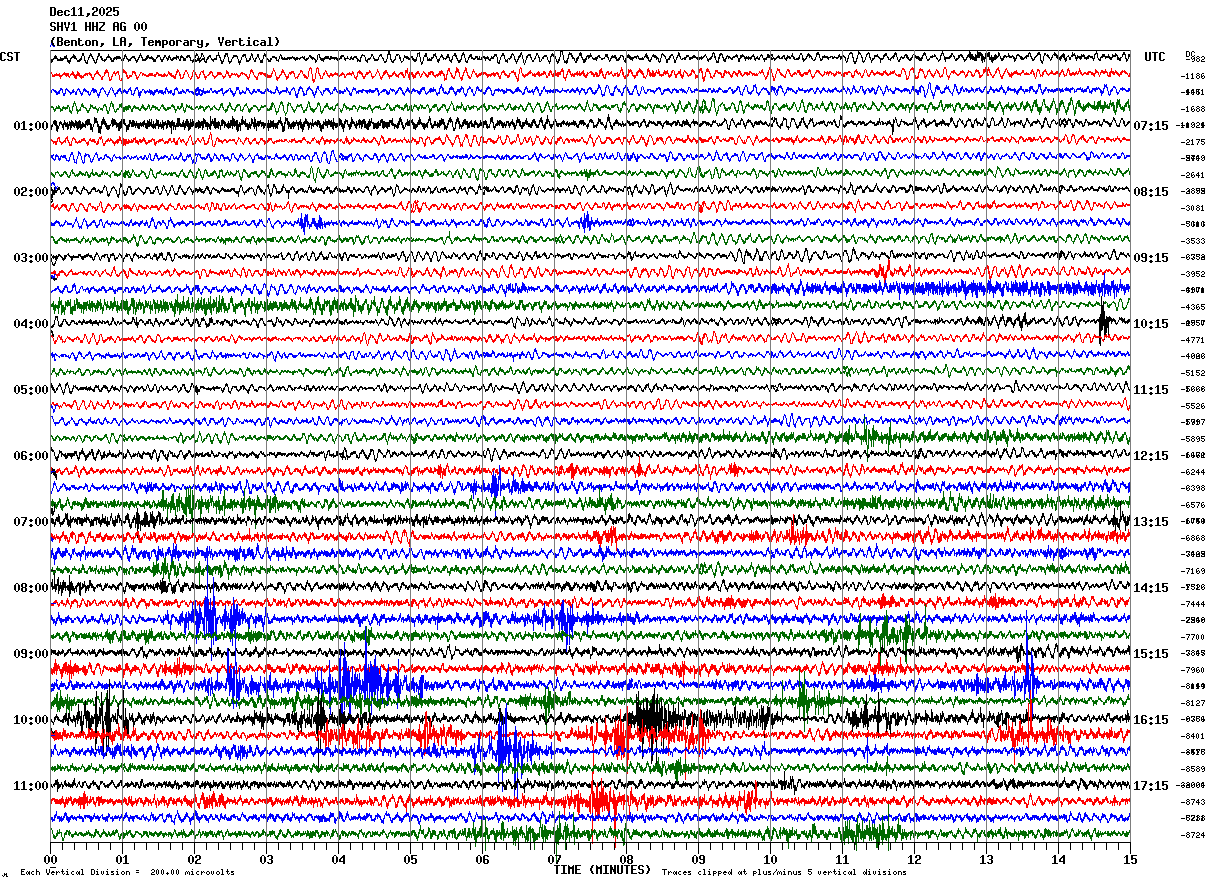This screenshot has width=1210, height=886.
Task: Click minute 02 on the time axis
Action: click(194, 859)
